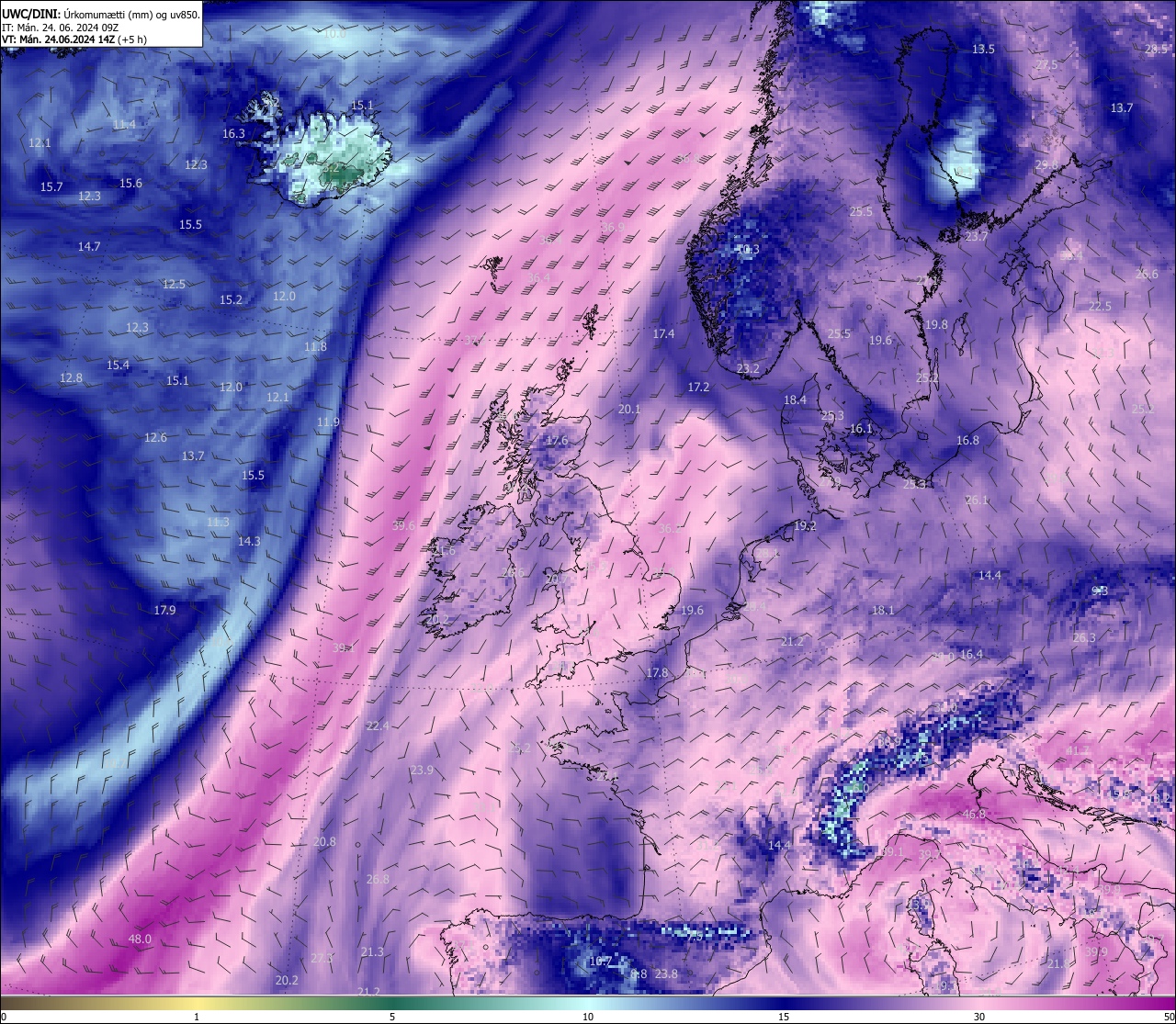
Task: Click the map value 11.4 near the top left
Action: coord(124,124)
